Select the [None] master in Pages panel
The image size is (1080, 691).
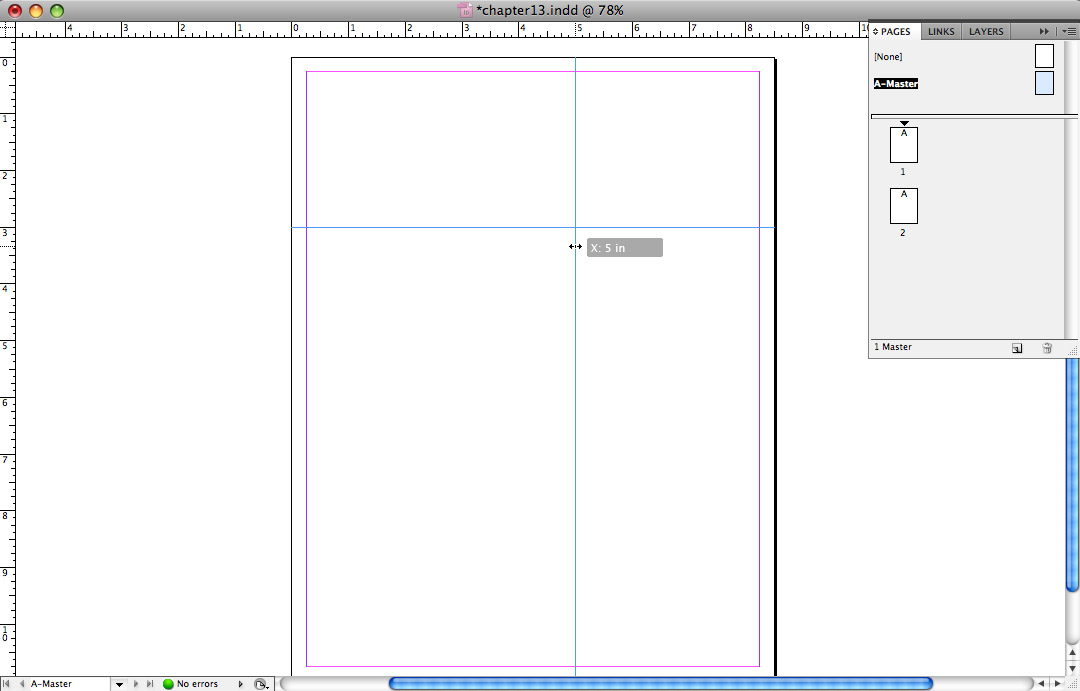pos(889,57)
